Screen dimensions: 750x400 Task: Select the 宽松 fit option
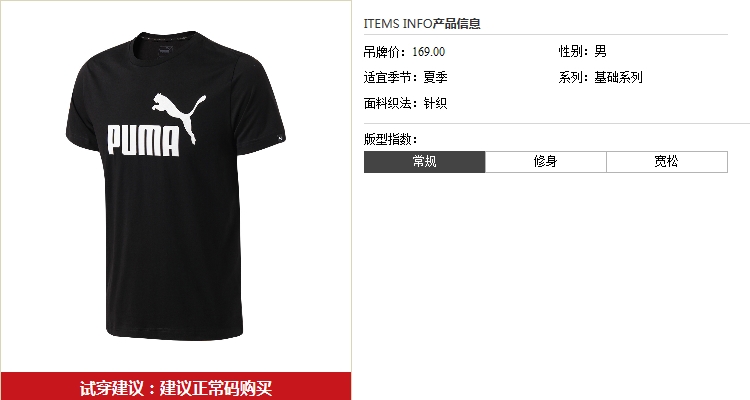tap(667, 162)
